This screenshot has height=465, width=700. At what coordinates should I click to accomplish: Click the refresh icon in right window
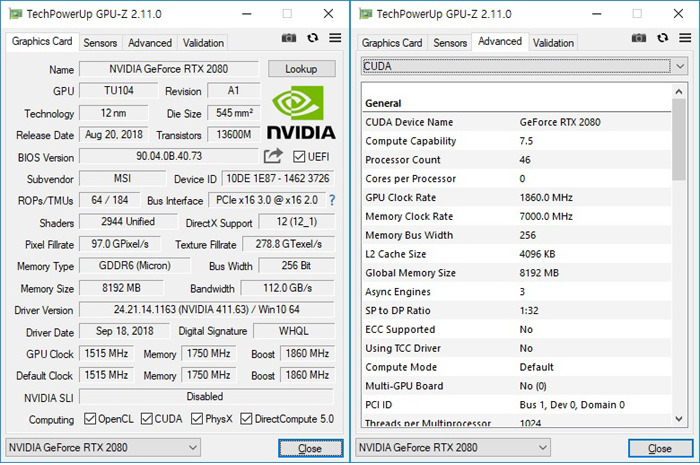662,38
